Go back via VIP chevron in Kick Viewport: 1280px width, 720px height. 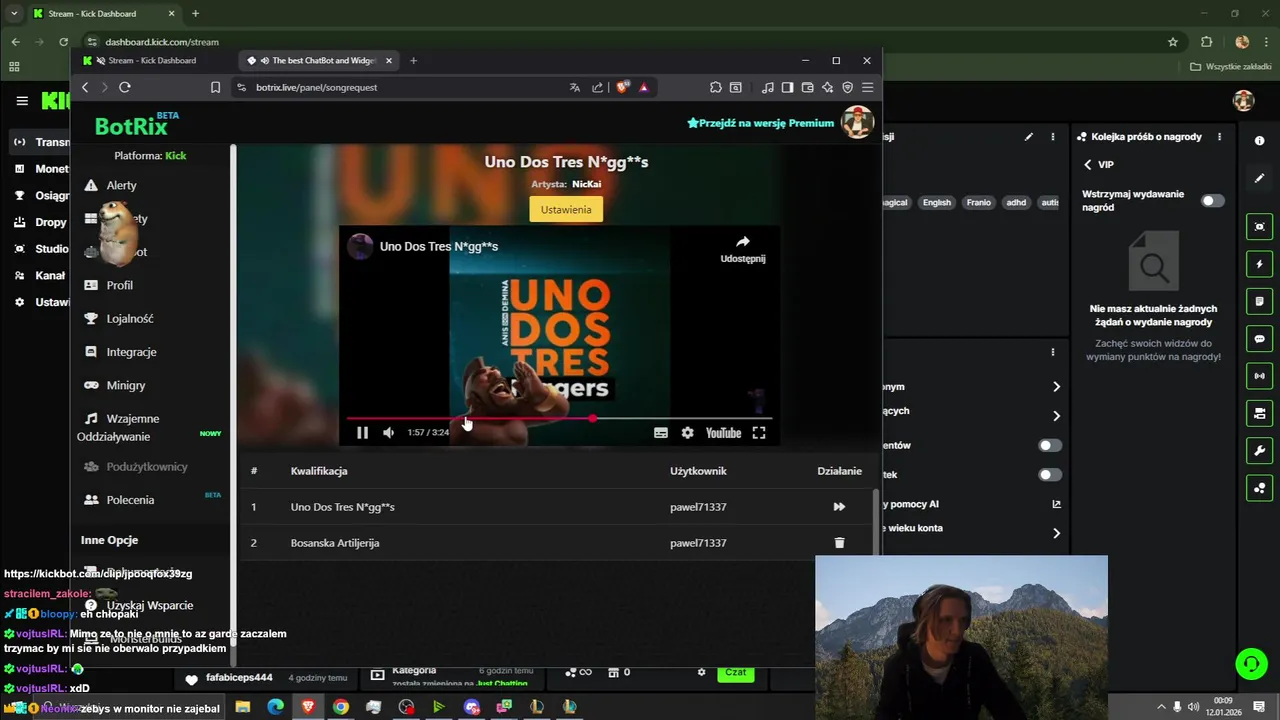point(1088,164)
